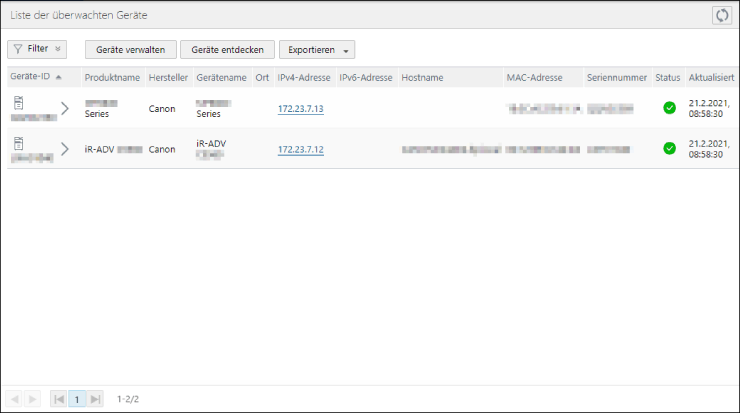Click green status checkmark for 172.23.7.12
The width and height of the screenshot is (740, 413).
669,149
